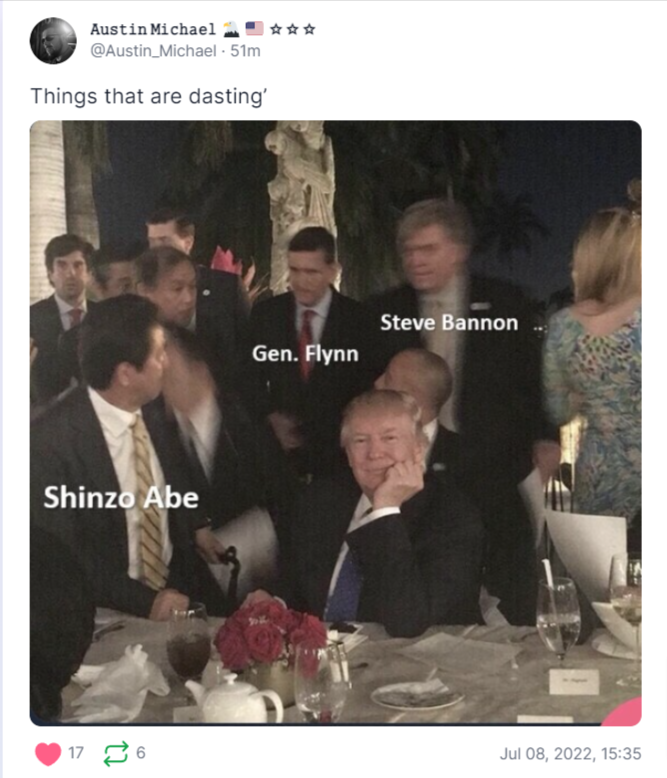Open the Jul 08, 2022 timestamp
667x778 pixels.
pyautogui.click(x=571, y=753)
